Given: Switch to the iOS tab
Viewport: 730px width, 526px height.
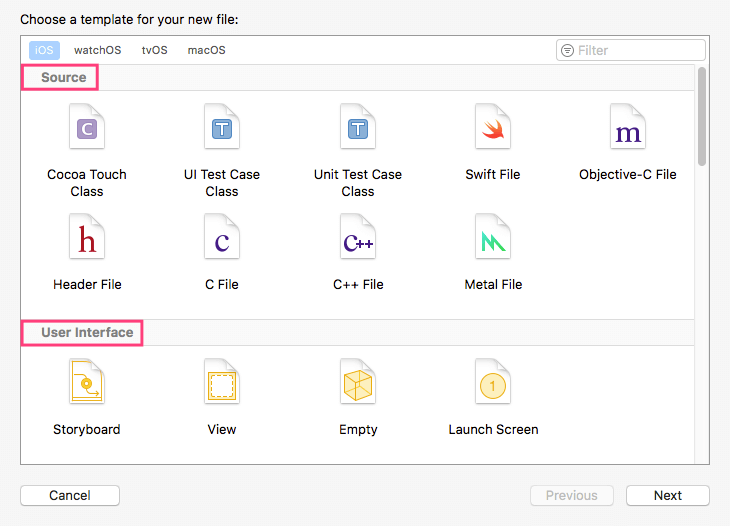Looking at the screenshot, I should (x=44, y=50).
